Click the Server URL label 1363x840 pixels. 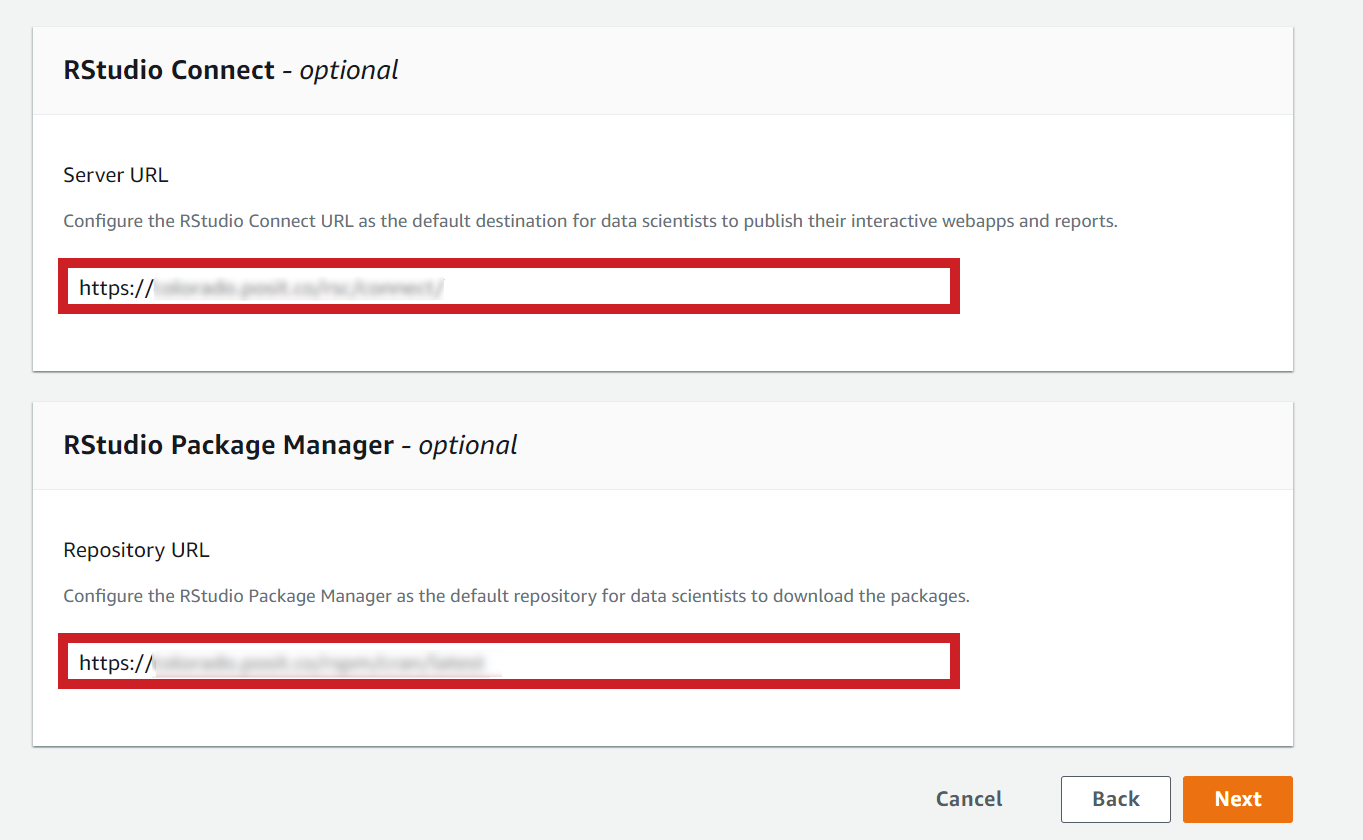coord(115,175)
